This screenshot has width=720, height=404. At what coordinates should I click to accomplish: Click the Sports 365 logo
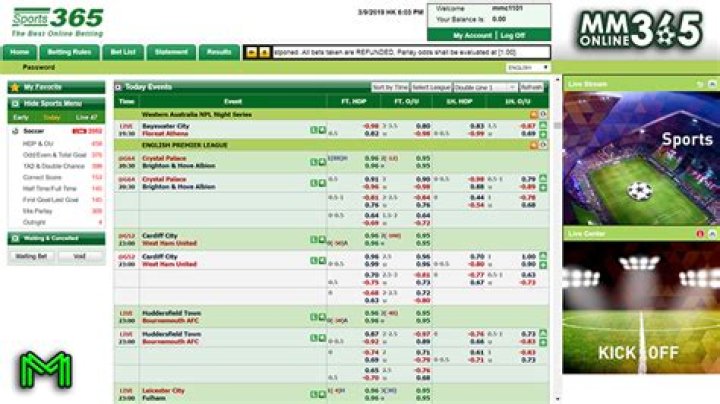[x=58, y=22]
